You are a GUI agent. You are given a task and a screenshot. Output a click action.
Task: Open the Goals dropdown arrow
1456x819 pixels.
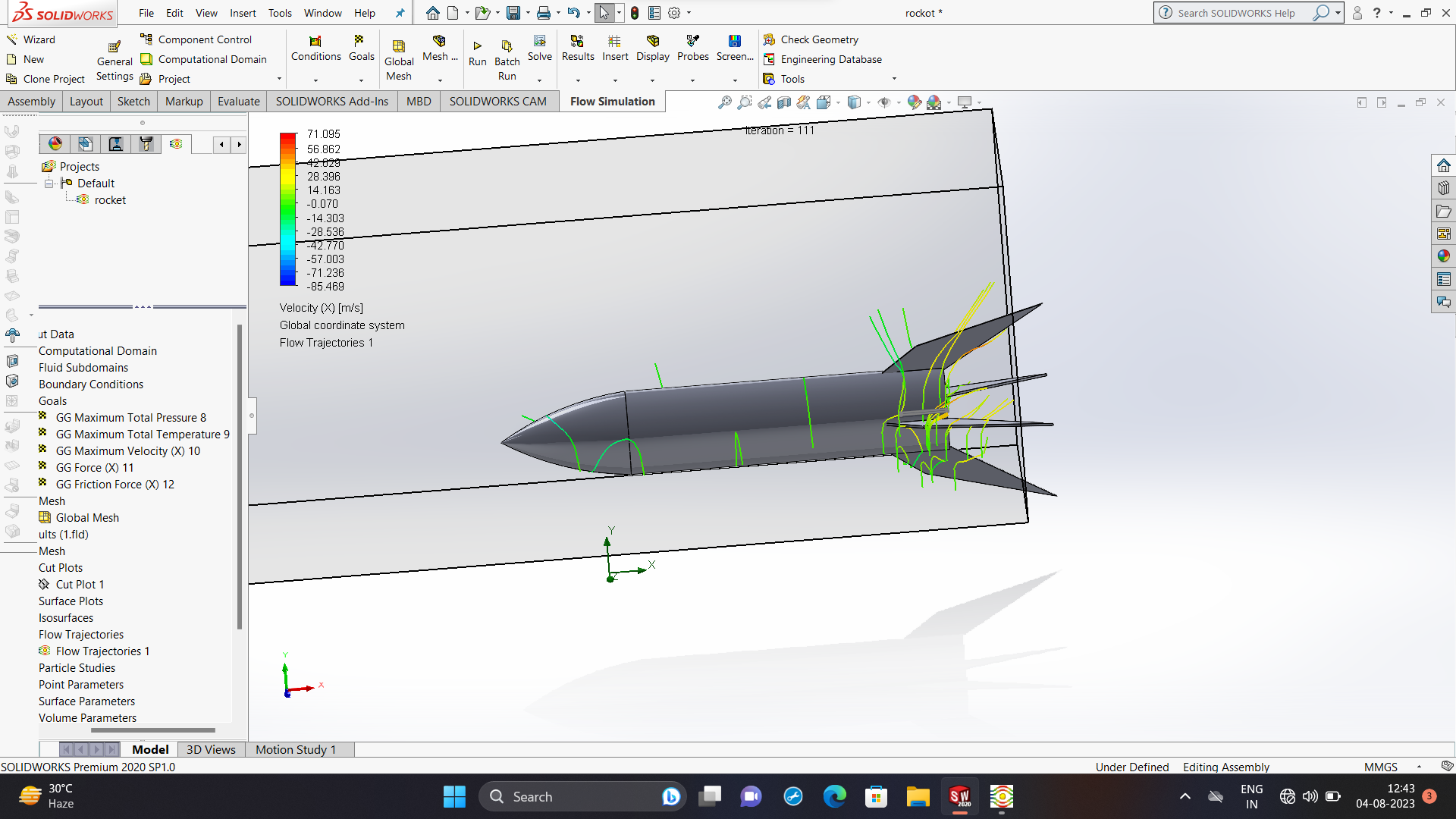coord(361,80)
